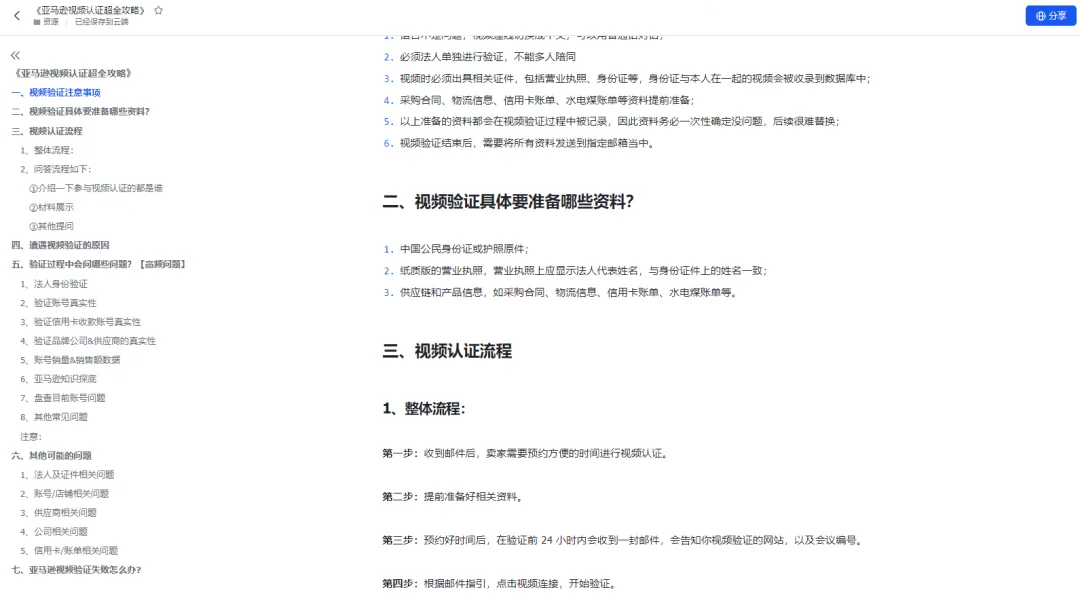1080x594 pixels.
Task: Go to ②材料展示 outline entry
Action: click(51, 207)
